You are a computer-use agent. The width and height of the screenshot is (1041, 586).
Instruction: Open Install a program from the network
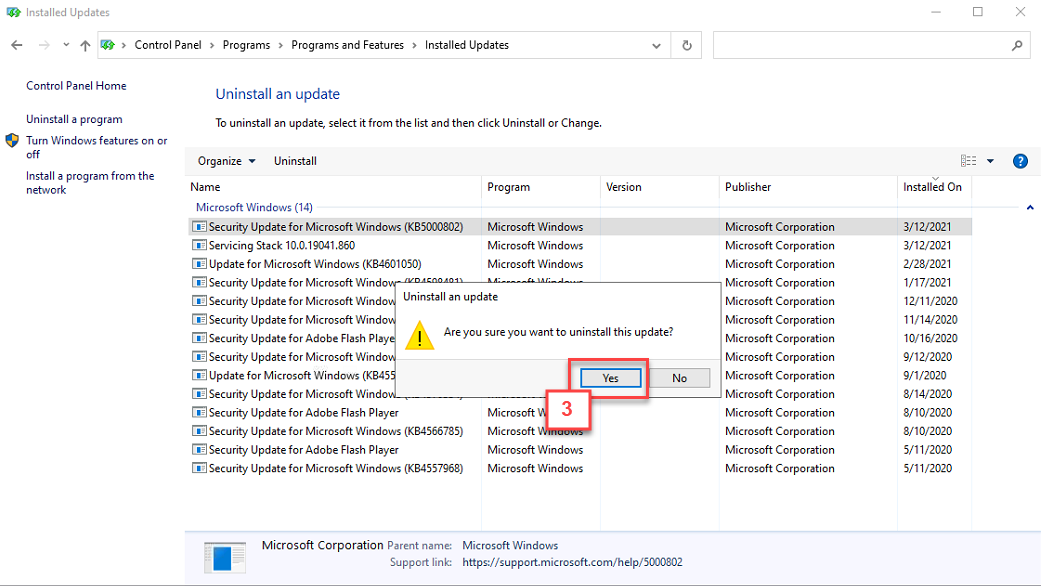pyautogui.click(x=90, y=183)
